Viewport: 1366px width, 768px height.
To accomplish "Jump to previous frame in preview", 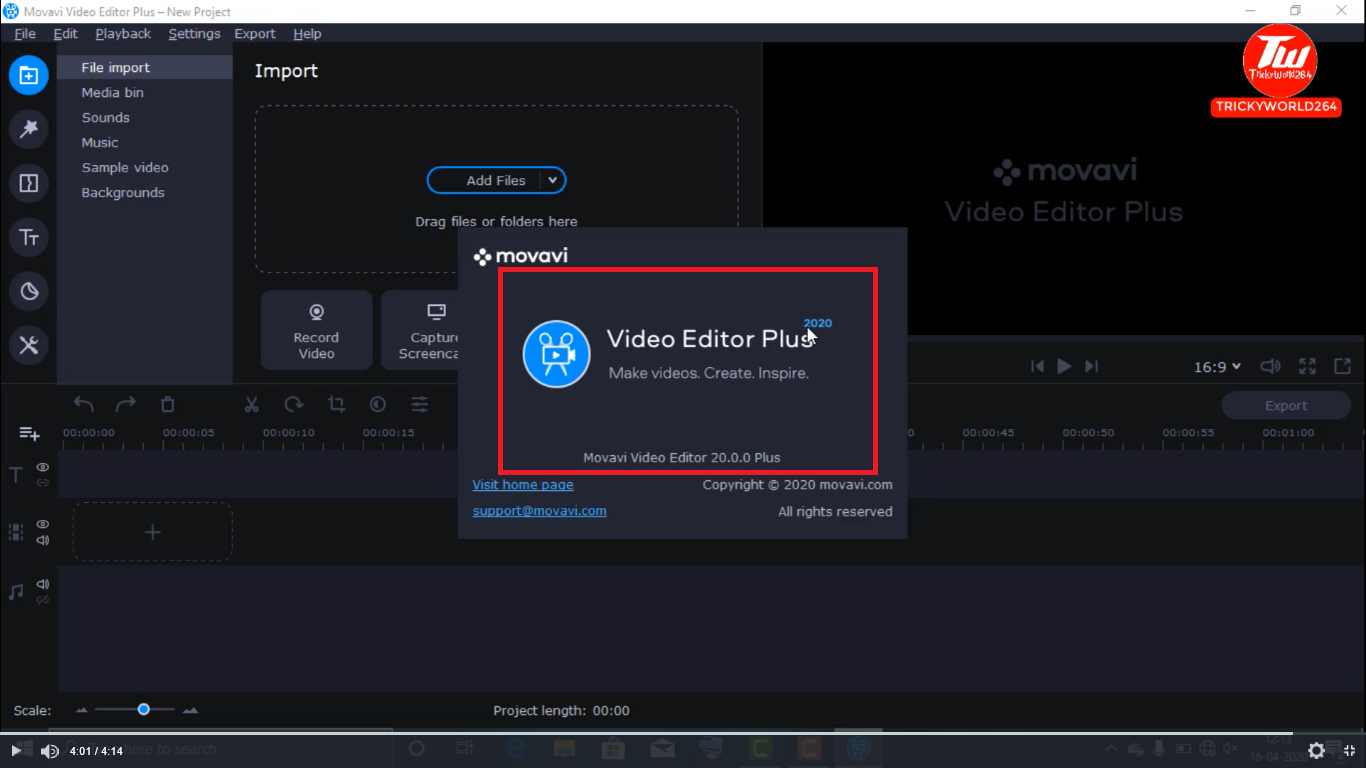I will click(1038, 367).
